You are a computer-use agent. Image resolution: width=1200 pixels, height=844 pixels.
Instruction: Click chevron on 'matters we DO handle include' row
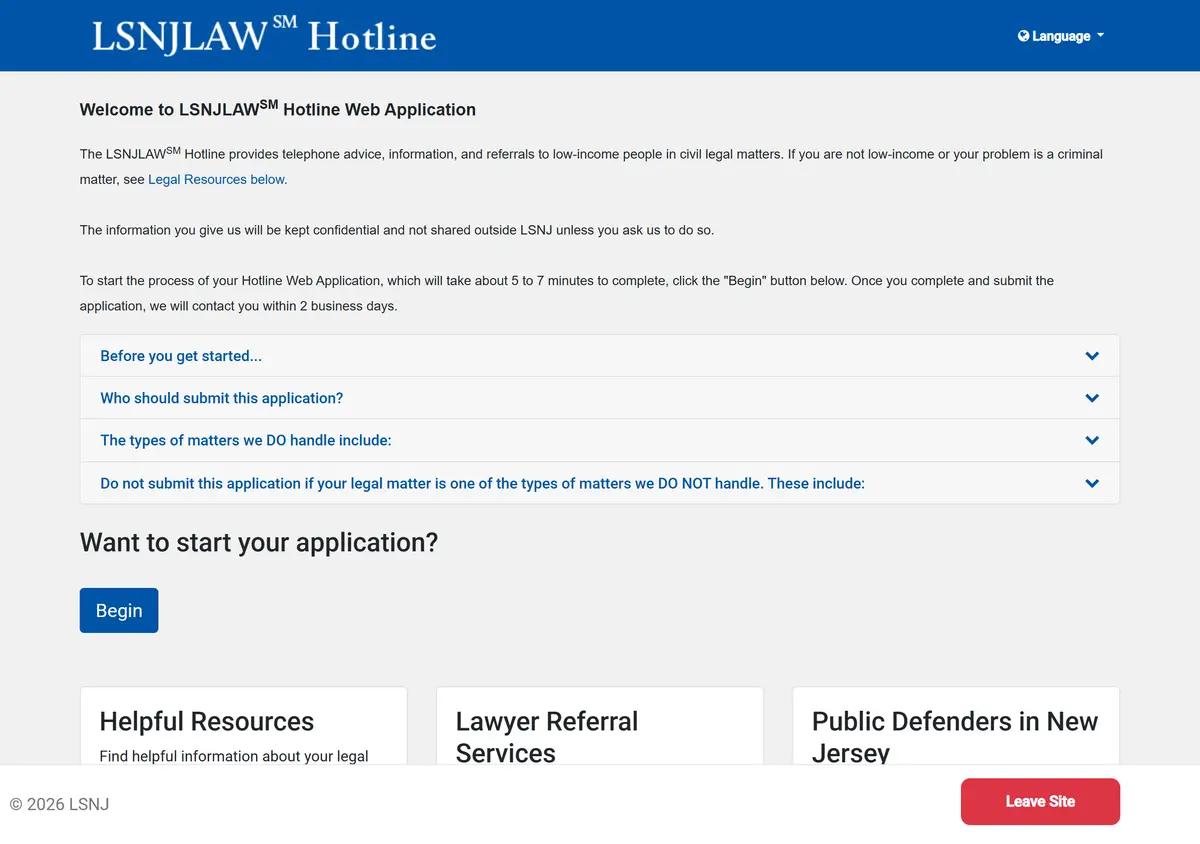(1092, 440)
